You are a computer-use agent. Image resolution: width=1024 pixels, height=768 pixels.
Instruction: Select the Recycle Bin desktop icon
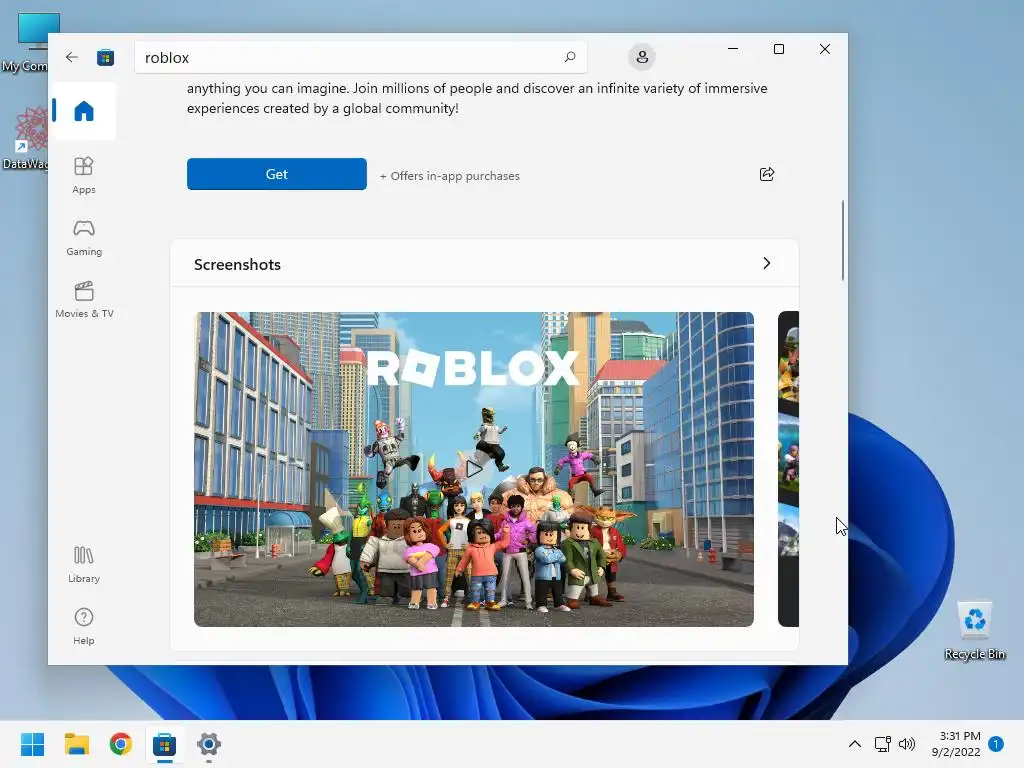pos(974,630)
